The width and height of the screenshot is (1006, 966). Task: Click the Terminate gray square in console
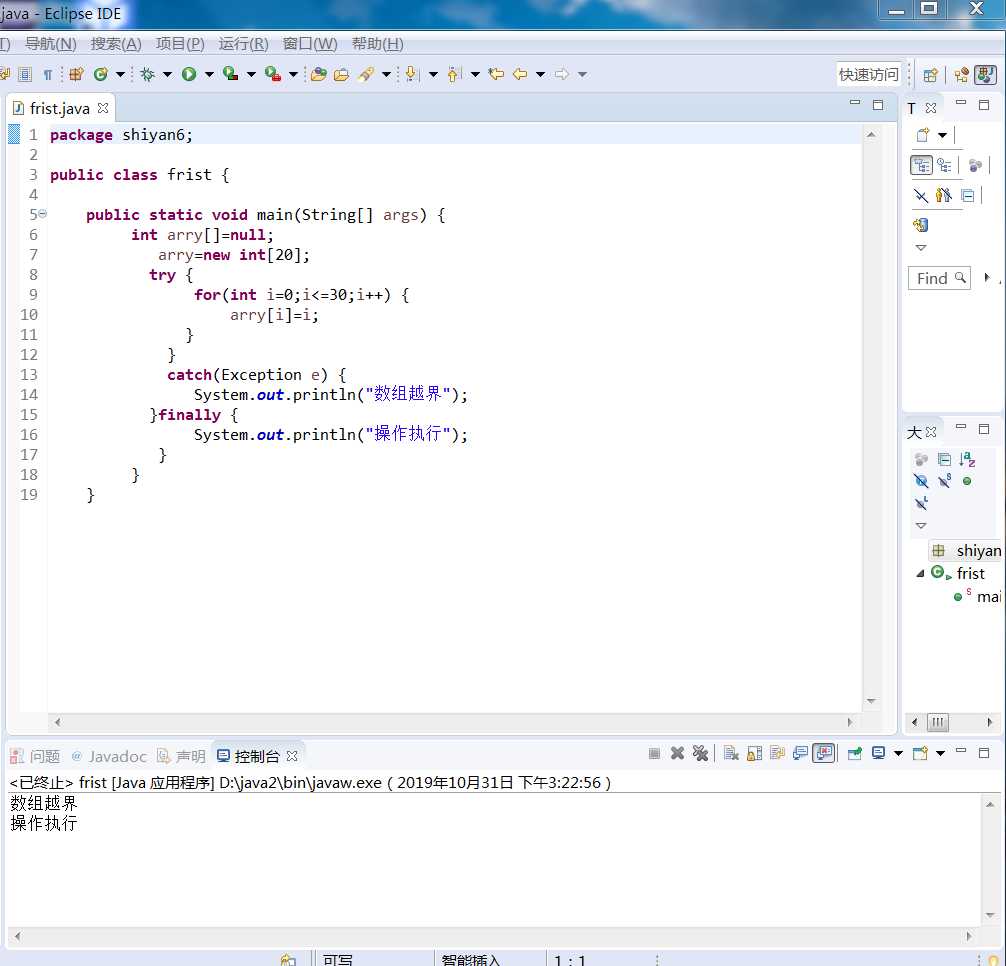(654, 753)
